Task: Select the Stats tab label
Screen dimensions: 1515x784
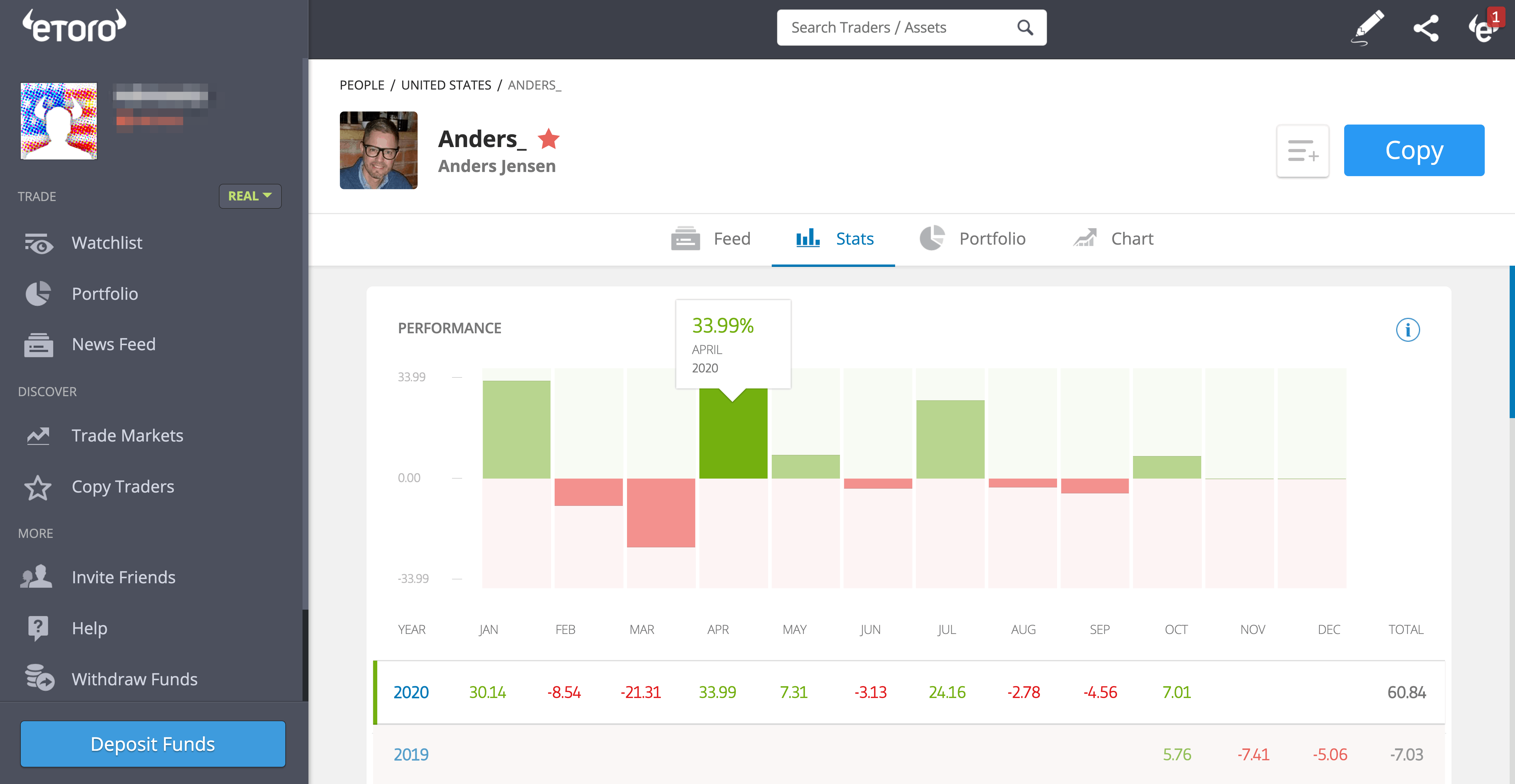Action: (854, 239)
